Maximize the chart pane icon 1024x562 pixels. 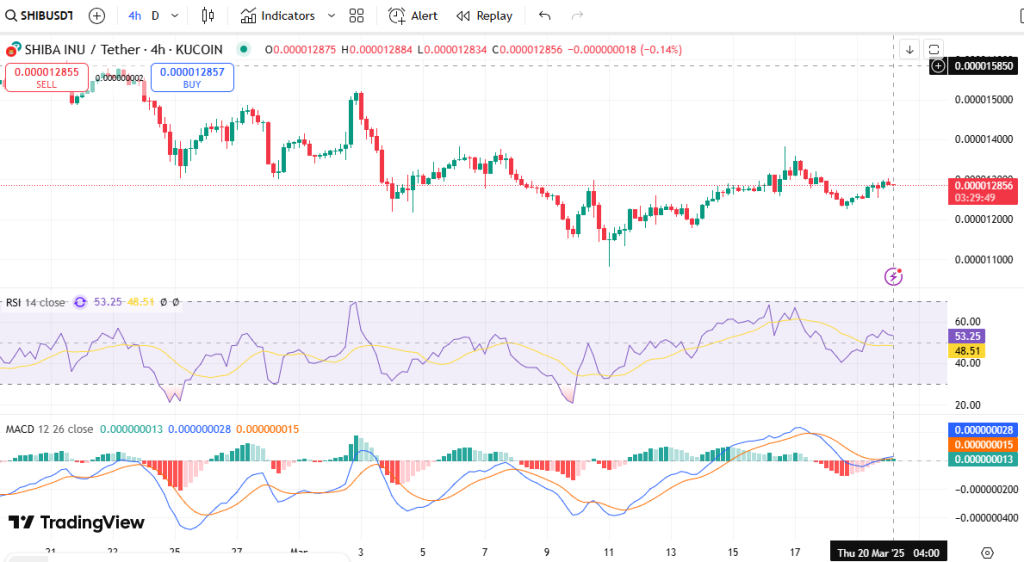click(x=934, y=49)
